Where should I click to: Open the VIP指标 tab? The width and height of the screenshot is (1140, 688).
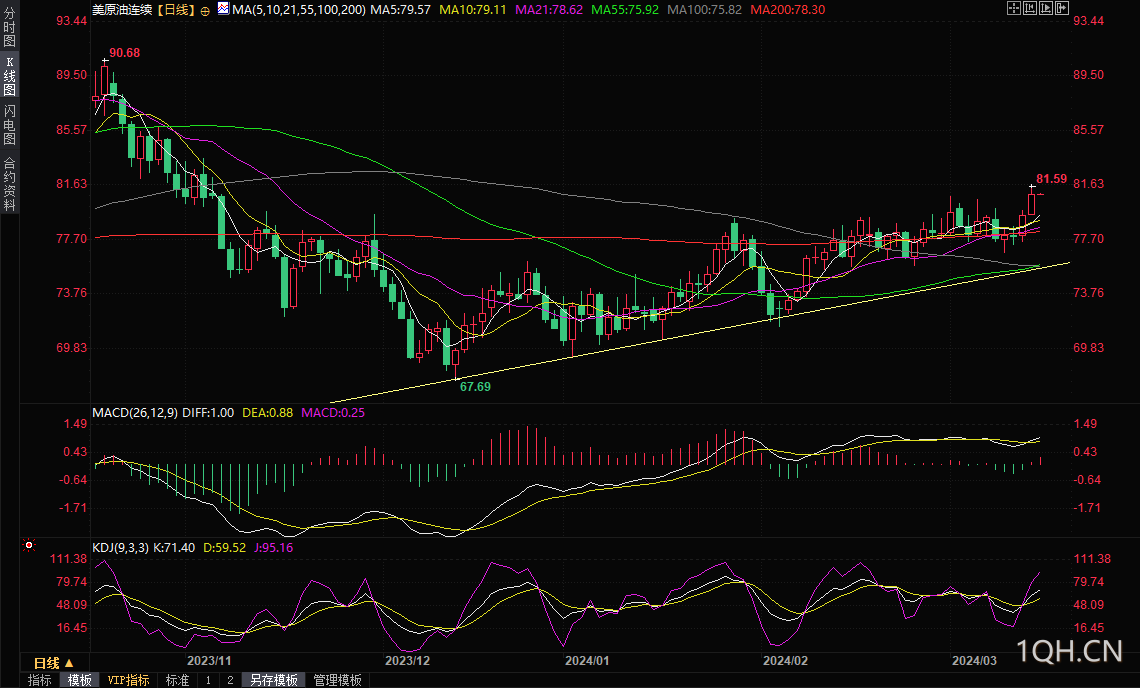[x=129, y=680]
